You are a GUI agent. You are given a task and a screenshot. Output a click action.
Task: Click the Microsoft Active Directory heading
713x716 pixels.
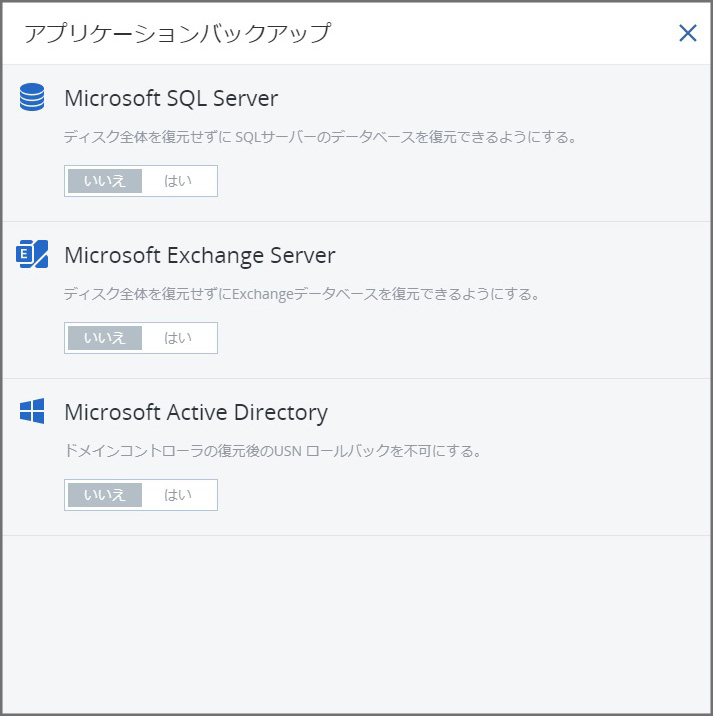196,413
